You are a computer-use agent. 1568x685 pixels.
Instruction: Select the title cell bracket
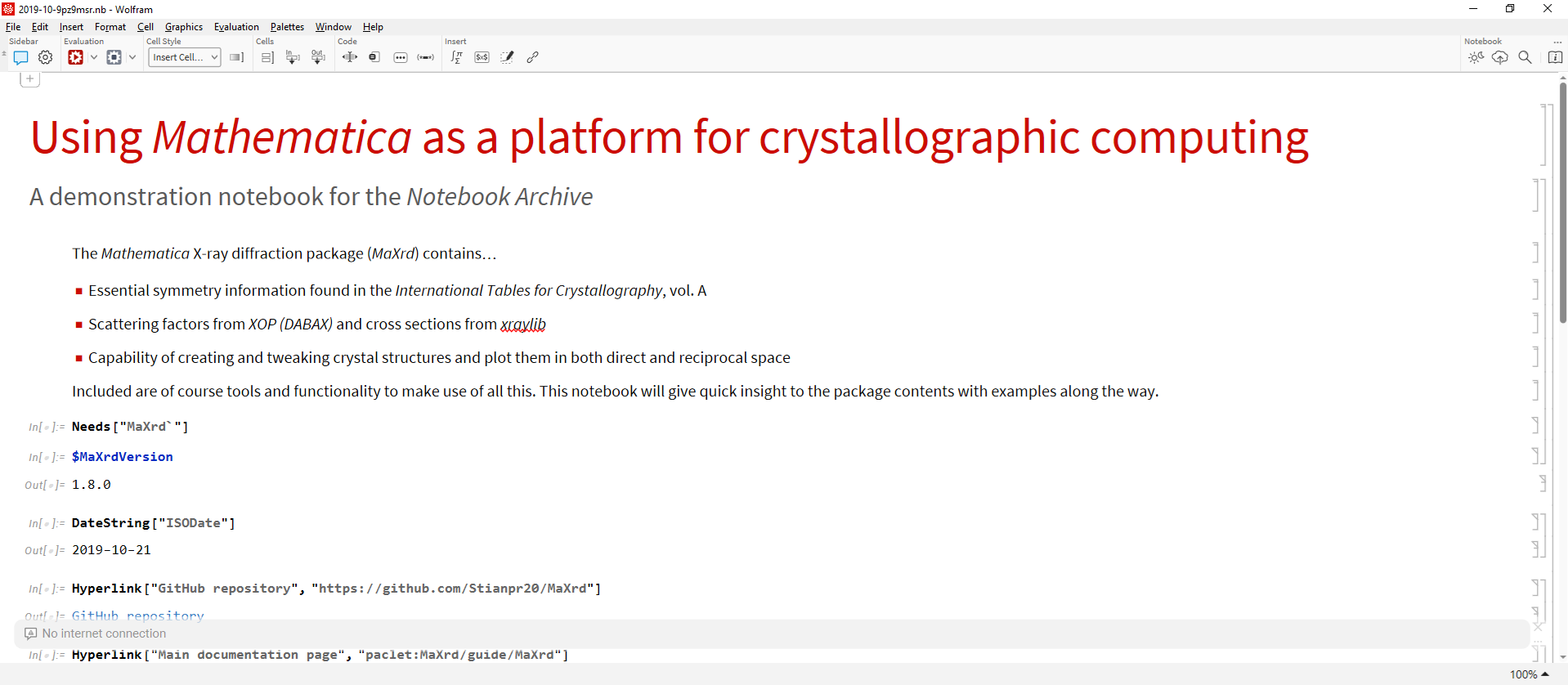pos(1543,135)
